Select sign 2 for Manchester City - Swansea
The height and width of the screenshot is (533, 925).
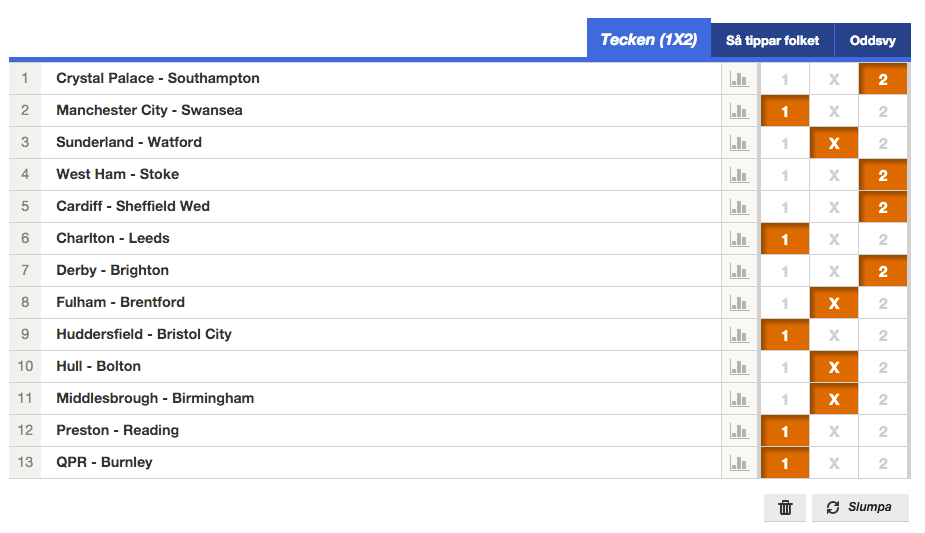click(883, 111)
